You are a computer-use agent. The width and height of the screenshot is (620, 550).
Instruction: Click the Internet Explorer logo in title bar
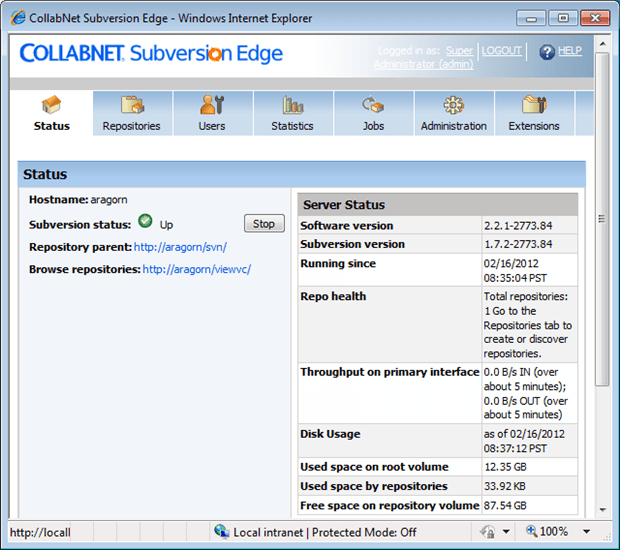[x=18, y=18]
